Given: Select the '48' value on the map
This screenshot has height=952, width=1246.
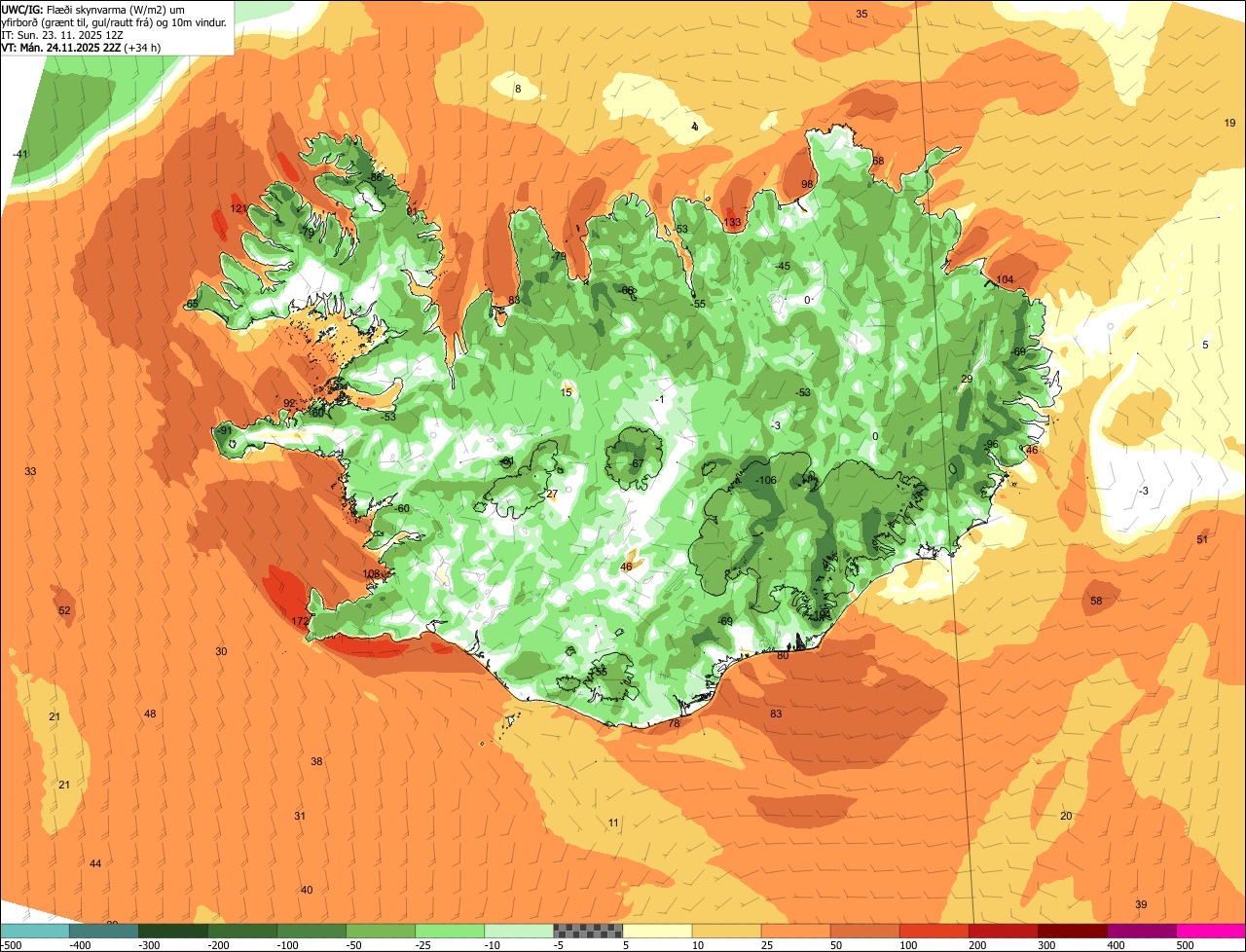Looking at the screenshot, I should (x=150, y=714).
